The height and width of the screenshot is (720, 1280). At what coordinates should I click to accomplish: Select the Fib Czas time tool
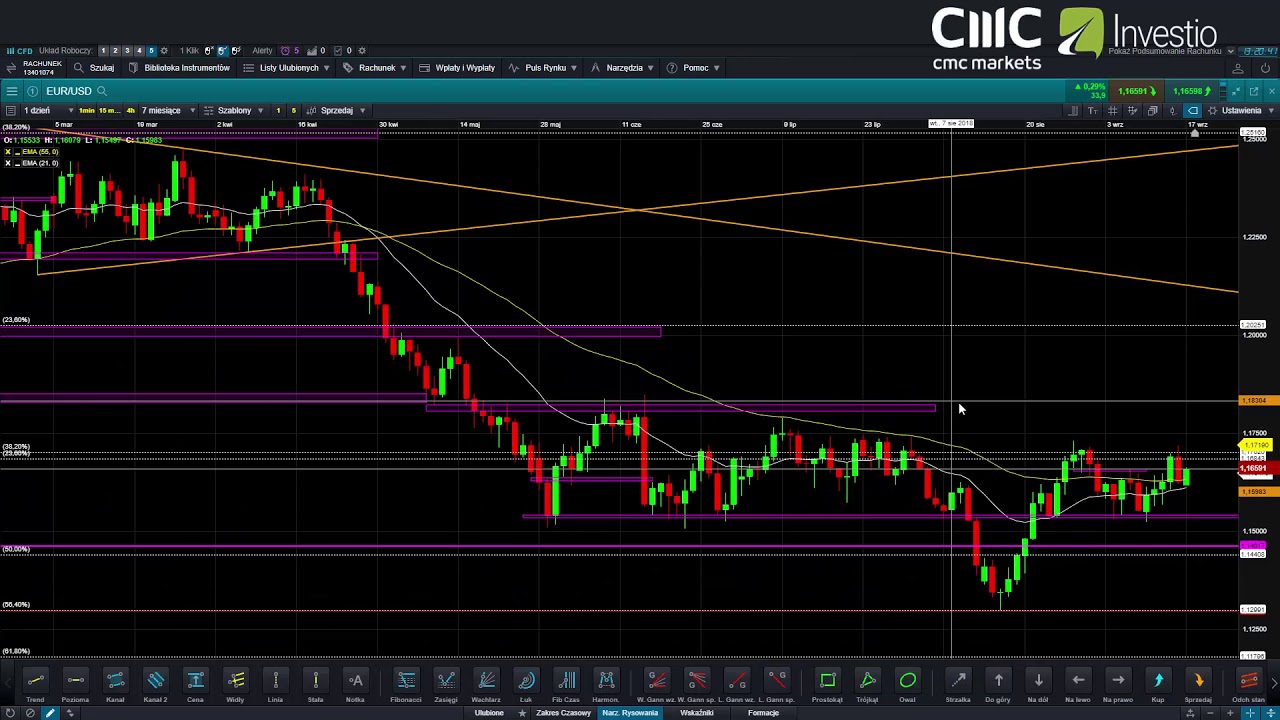[x=566, y=685]
